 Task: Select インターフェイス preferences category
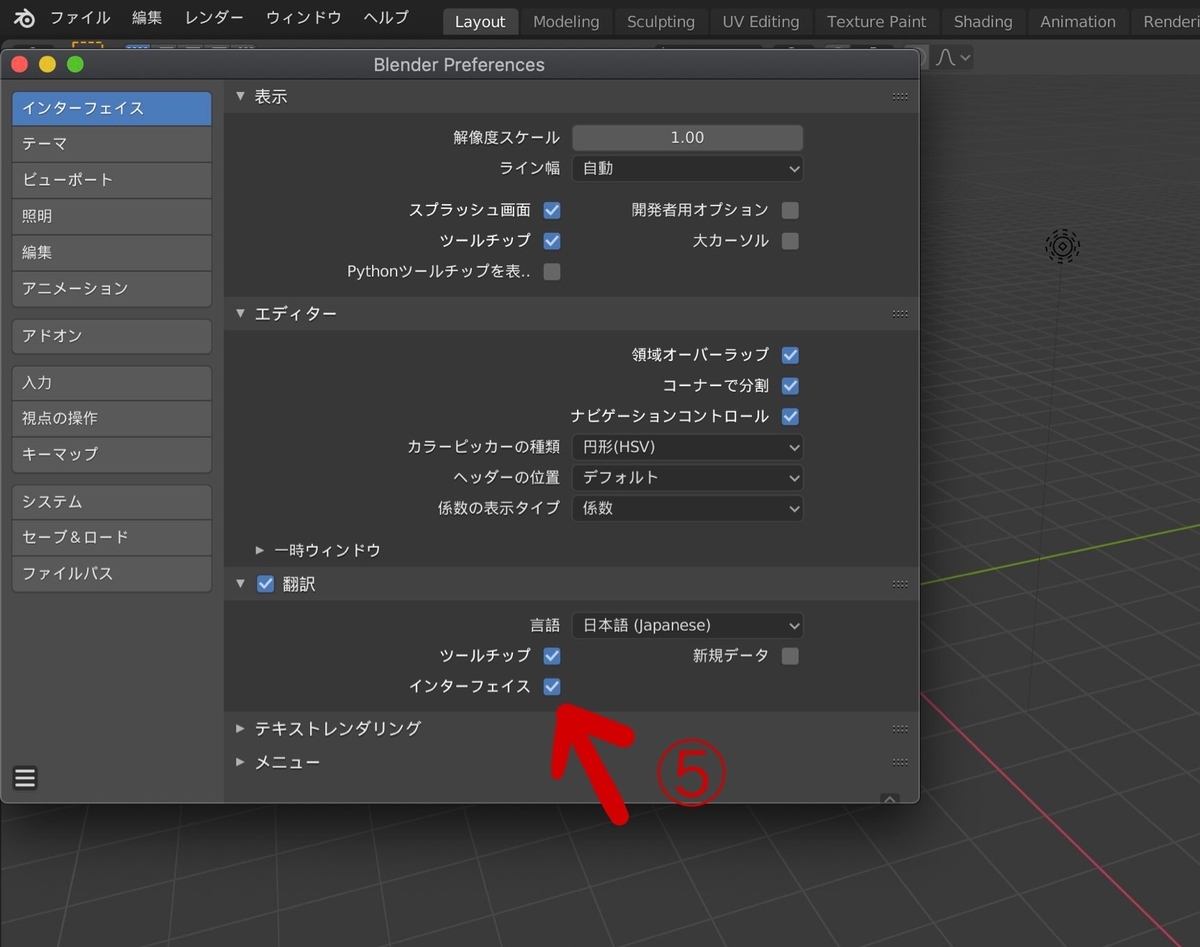(x=112, y=108)
